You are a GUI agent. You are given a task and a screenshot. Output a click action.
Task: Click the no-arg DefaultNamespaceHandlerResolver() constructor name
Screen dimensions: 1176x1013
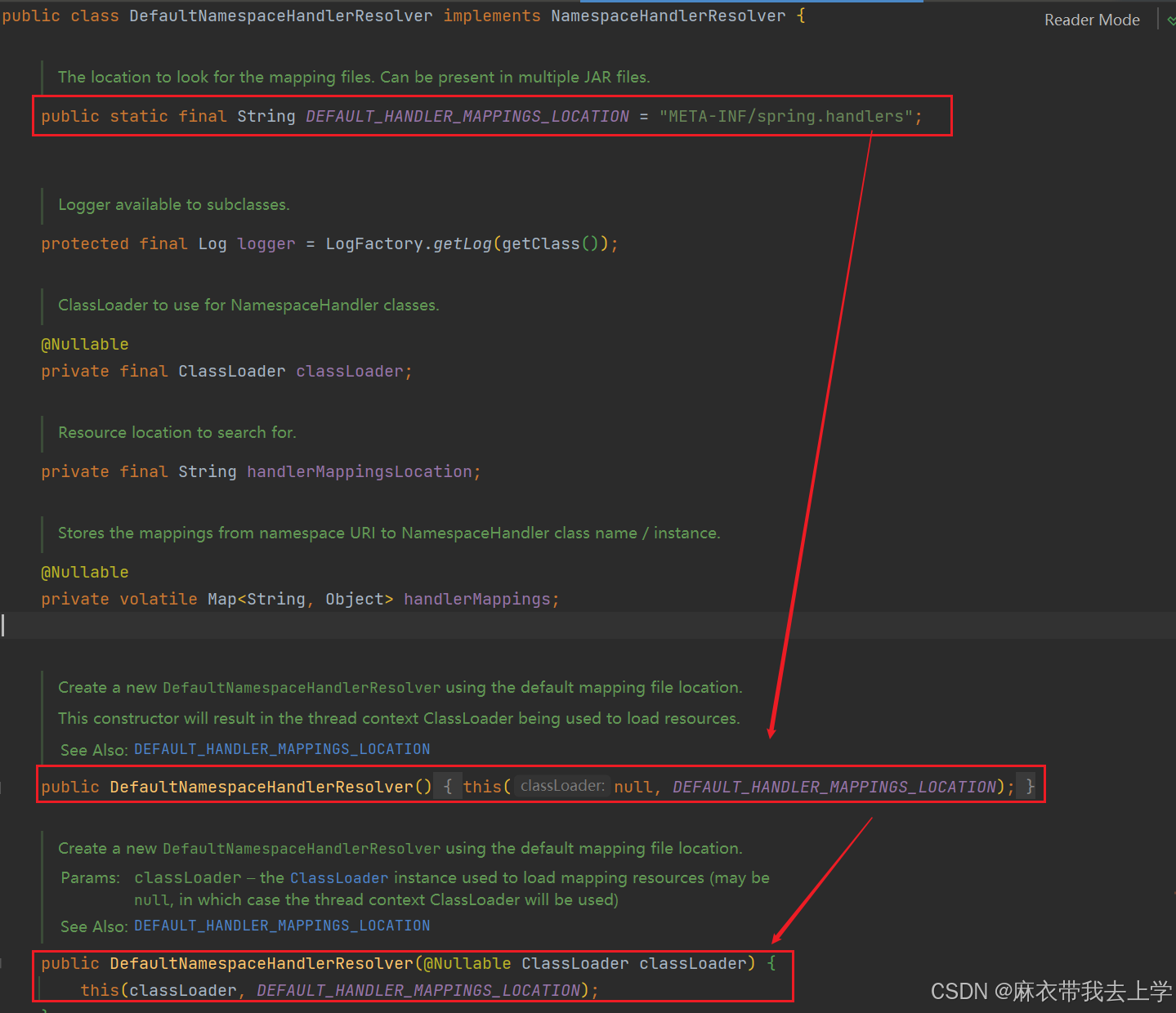(x=262, y=787)
